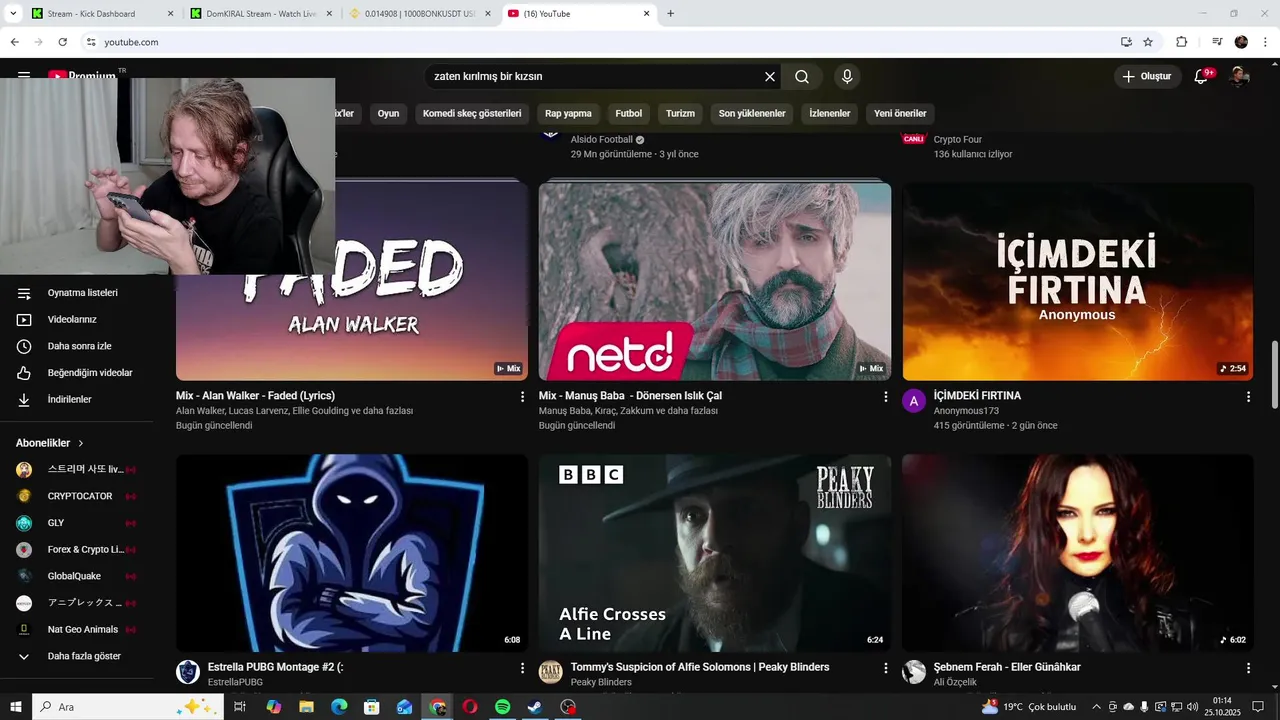
Task: Open Spotify from Windows taskbar
Action: tap(503, 707)
